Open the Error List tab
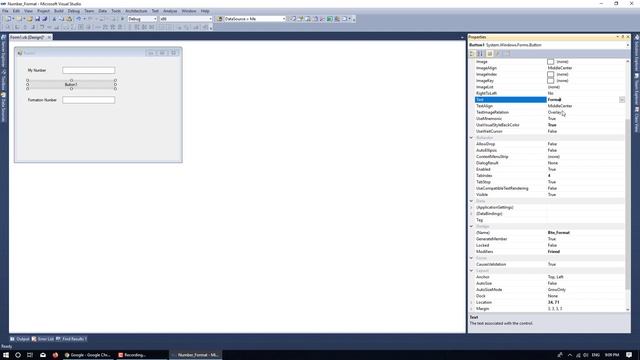 click(43, 339)
